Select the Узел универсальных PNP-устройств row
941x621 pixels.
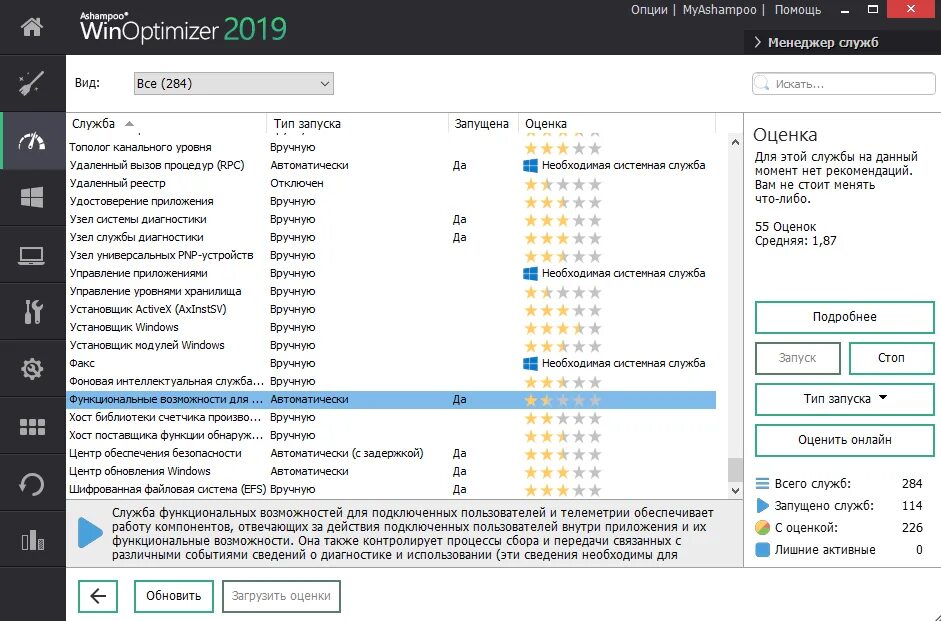tap(391, 256)
